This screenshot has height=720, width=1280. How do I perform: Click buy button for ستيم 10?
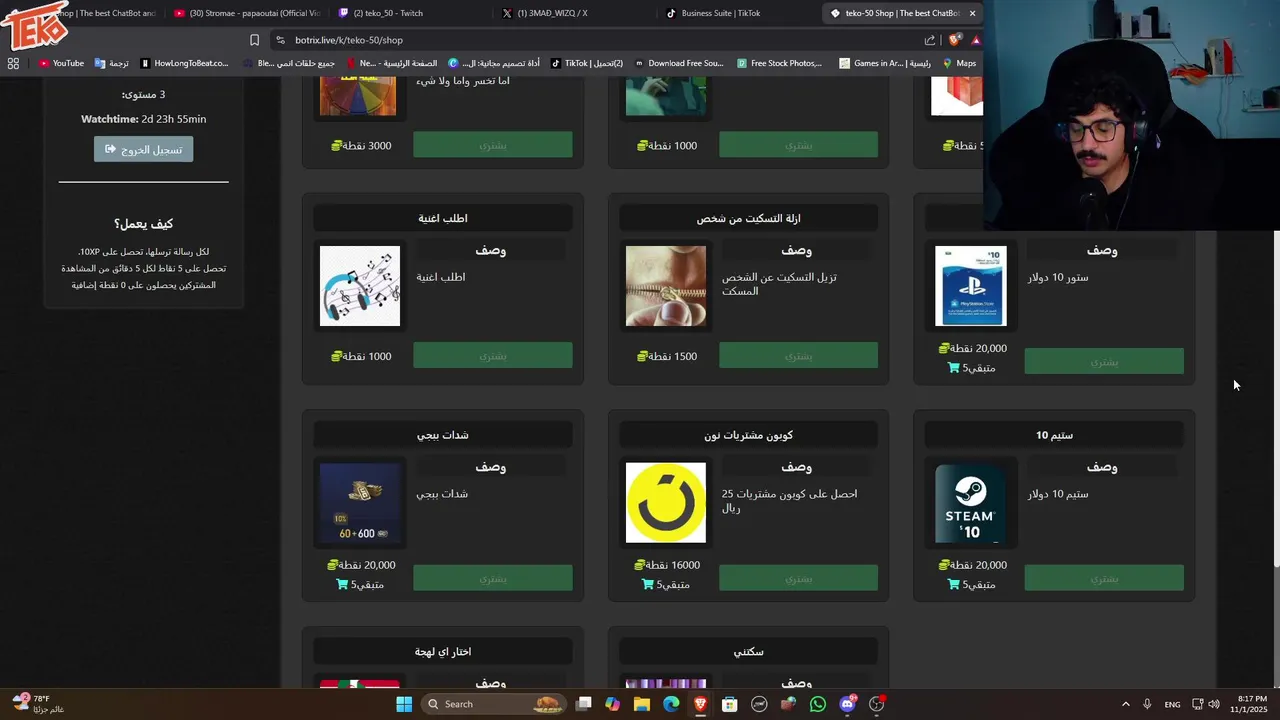tap(1104, 578)
